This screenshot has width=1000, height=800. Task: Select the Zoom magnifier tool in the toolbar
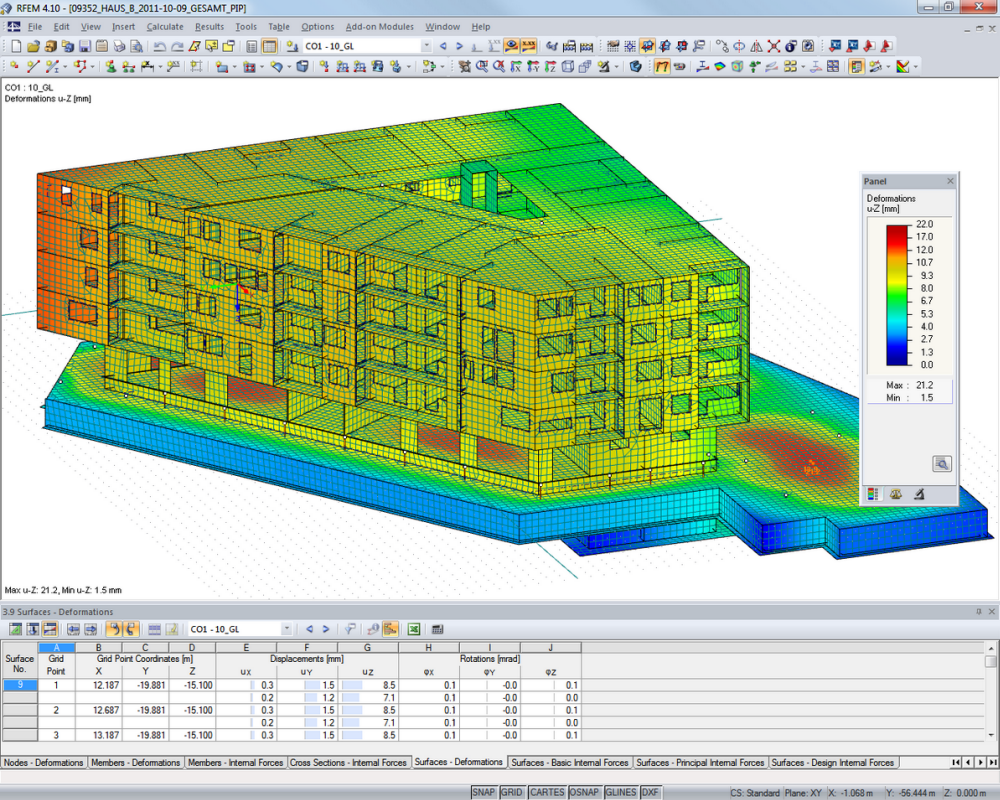[x=483, y=66]
